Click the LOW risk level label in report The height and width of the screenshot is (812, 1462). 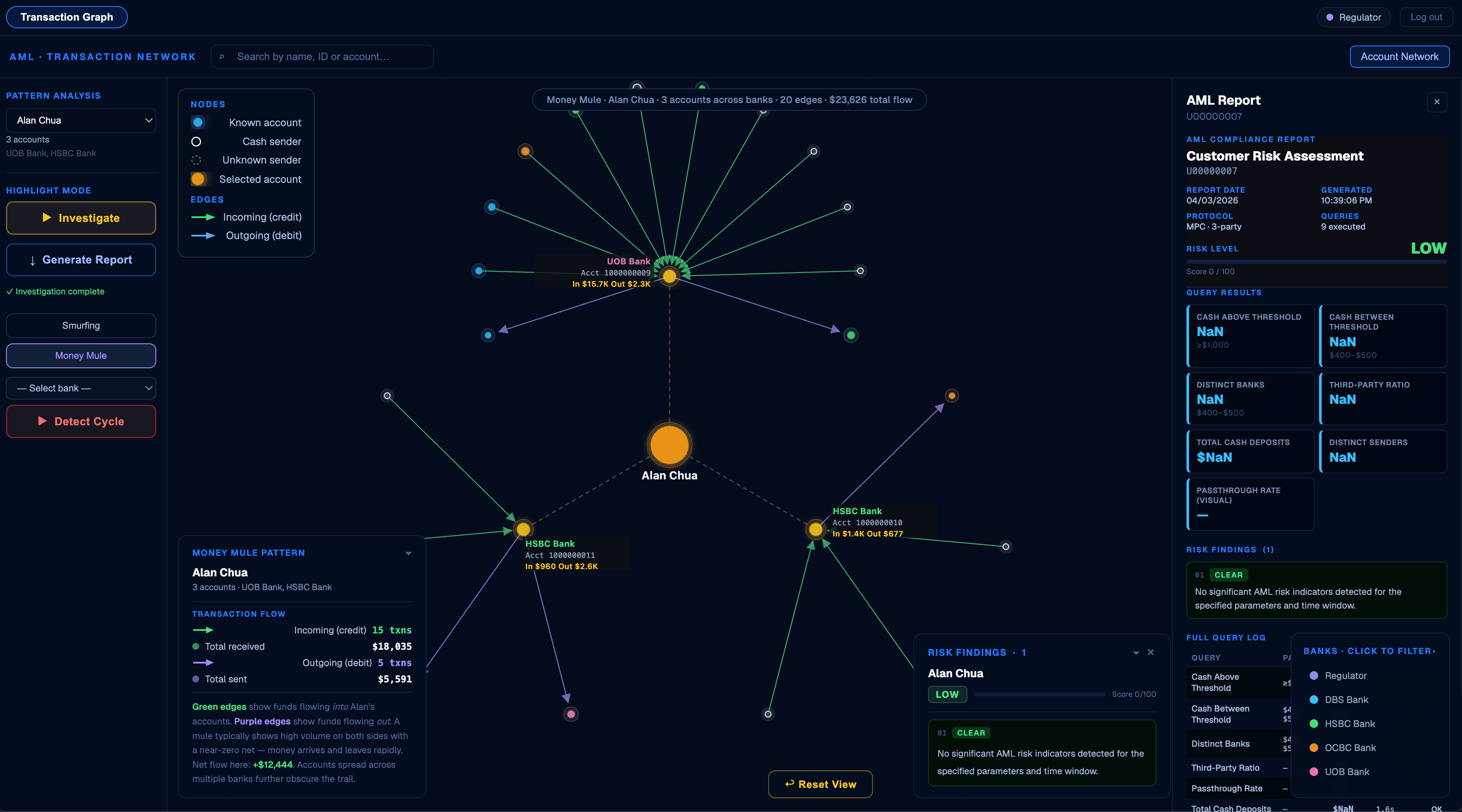click(1429, 248)
